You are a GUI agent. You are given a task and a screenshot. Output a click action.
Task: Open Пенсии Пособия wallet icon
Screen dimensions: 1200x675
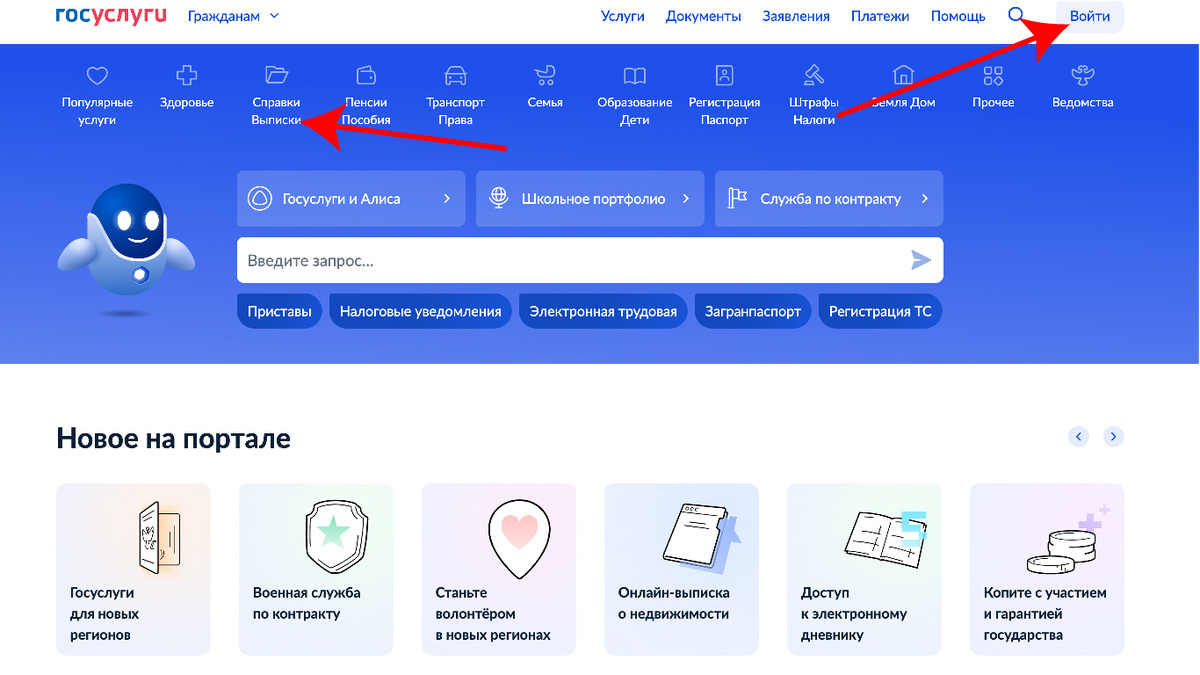(366, 75)
